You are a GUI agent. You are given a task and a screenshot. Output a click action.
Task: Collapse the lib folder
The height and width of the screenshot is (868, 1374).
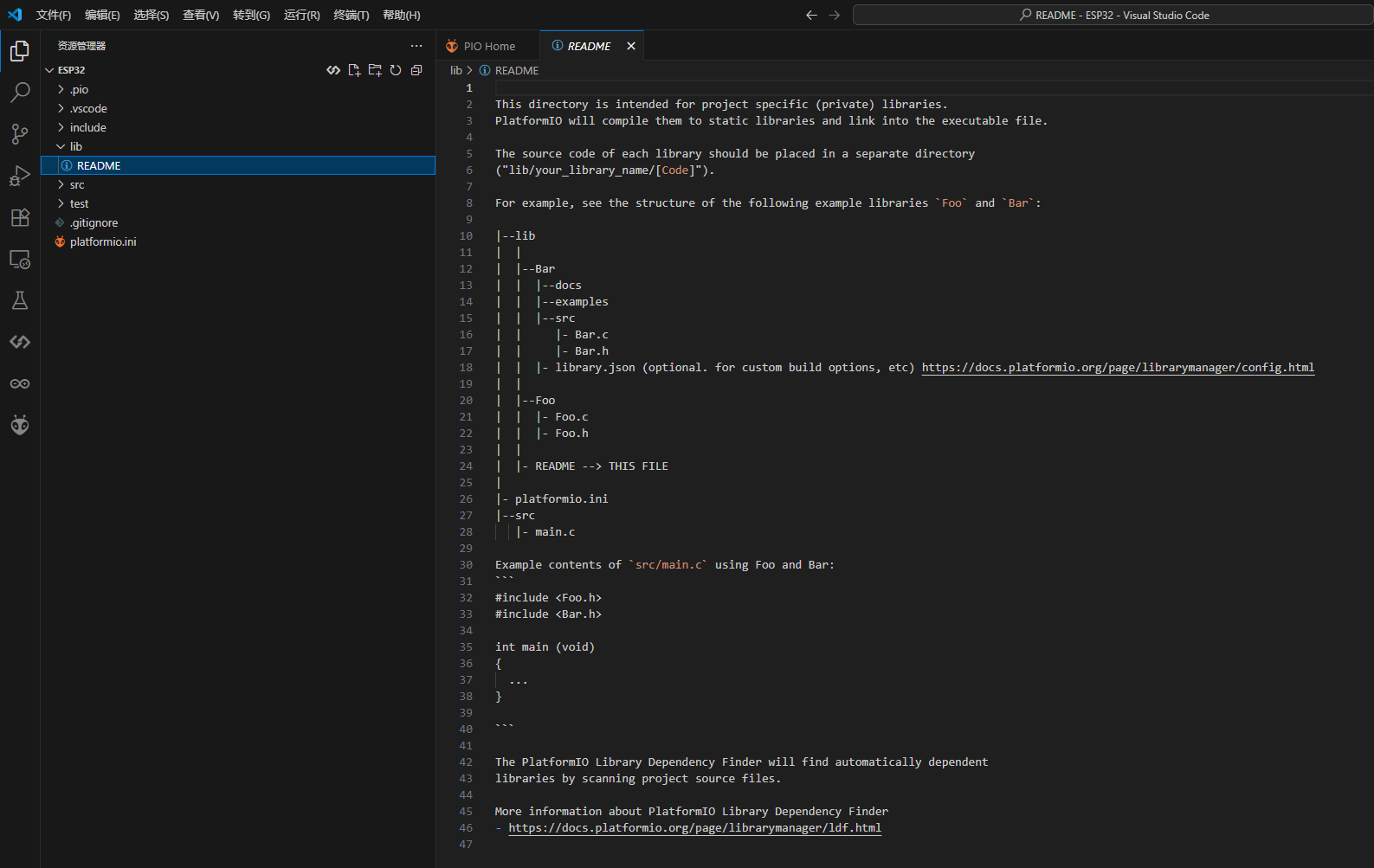(x=75, y=146)
